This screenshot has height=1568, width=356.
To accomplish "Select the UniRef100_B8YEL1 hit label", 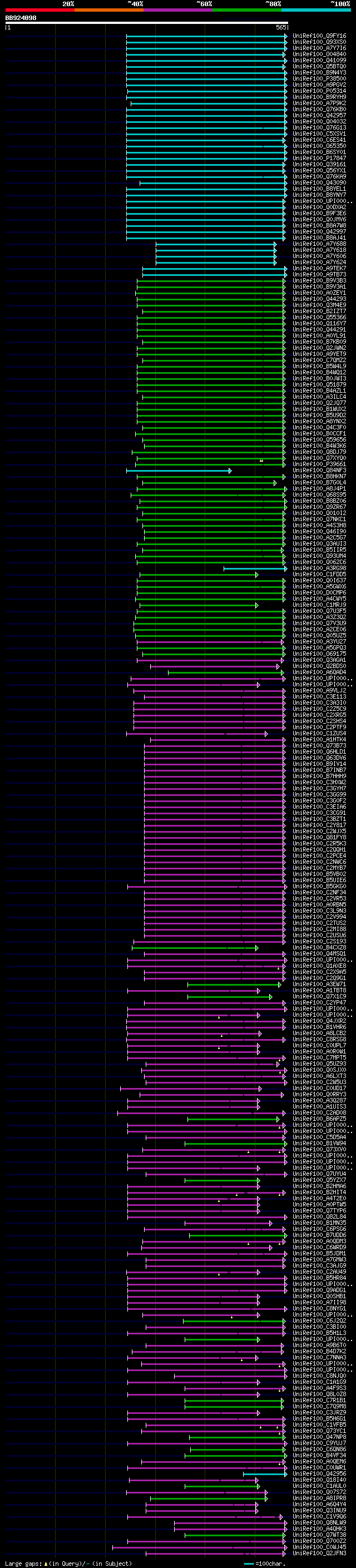I will (x=319, y=189).
